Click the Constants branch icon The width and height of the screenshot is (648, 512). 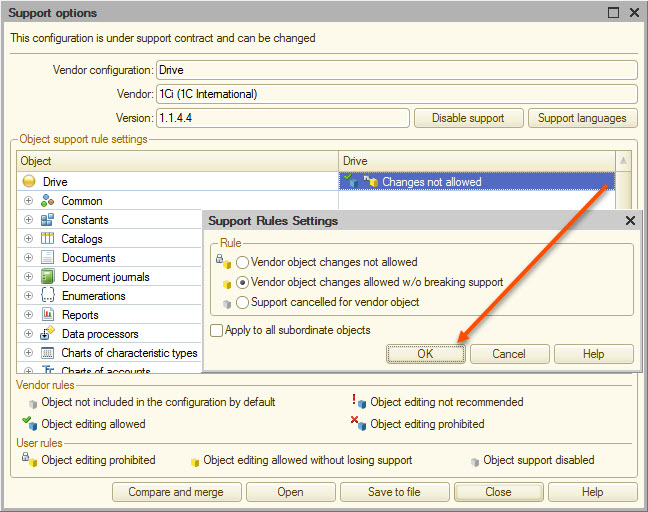(47, 219)
